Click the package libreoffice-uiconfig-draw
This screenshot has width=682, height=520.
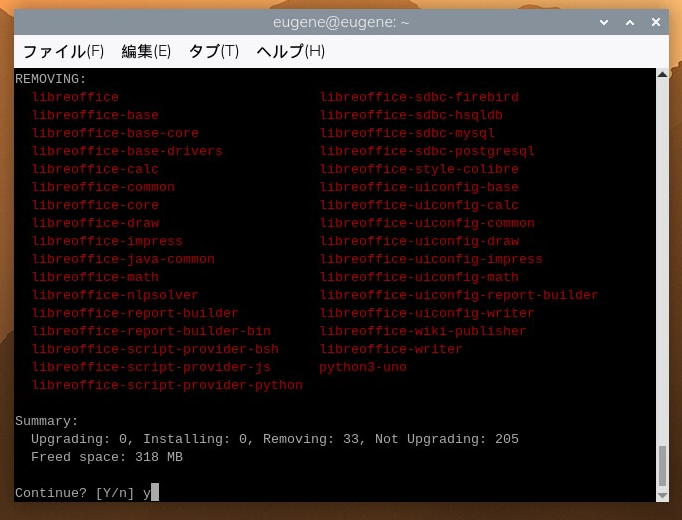[419, 241]
